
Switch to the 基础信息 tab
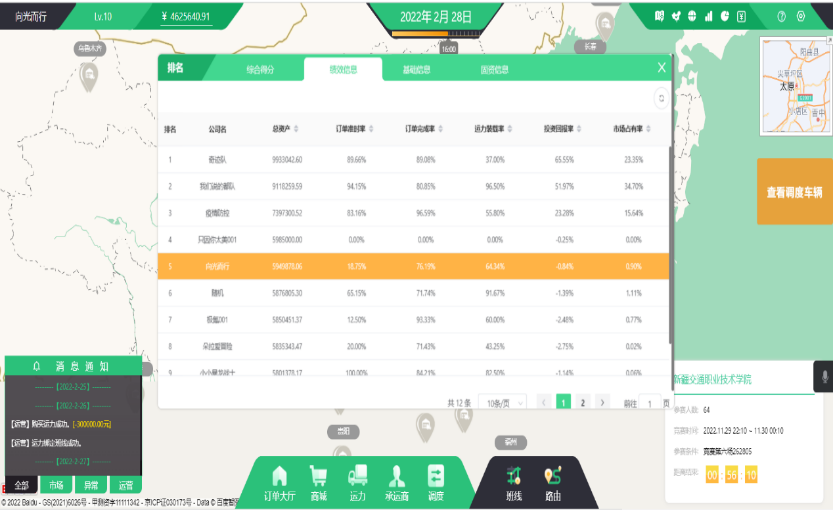417,70
